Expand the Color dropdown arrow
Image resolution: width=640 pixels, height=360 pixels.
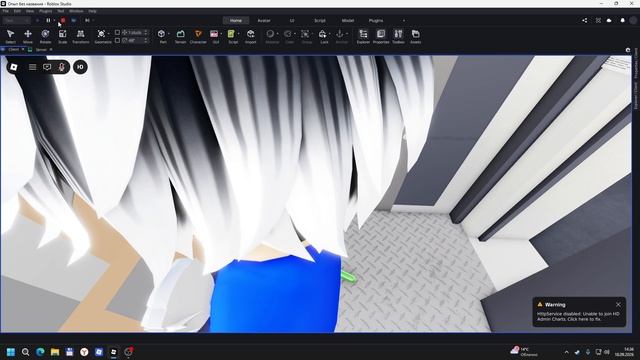[294, 34]
